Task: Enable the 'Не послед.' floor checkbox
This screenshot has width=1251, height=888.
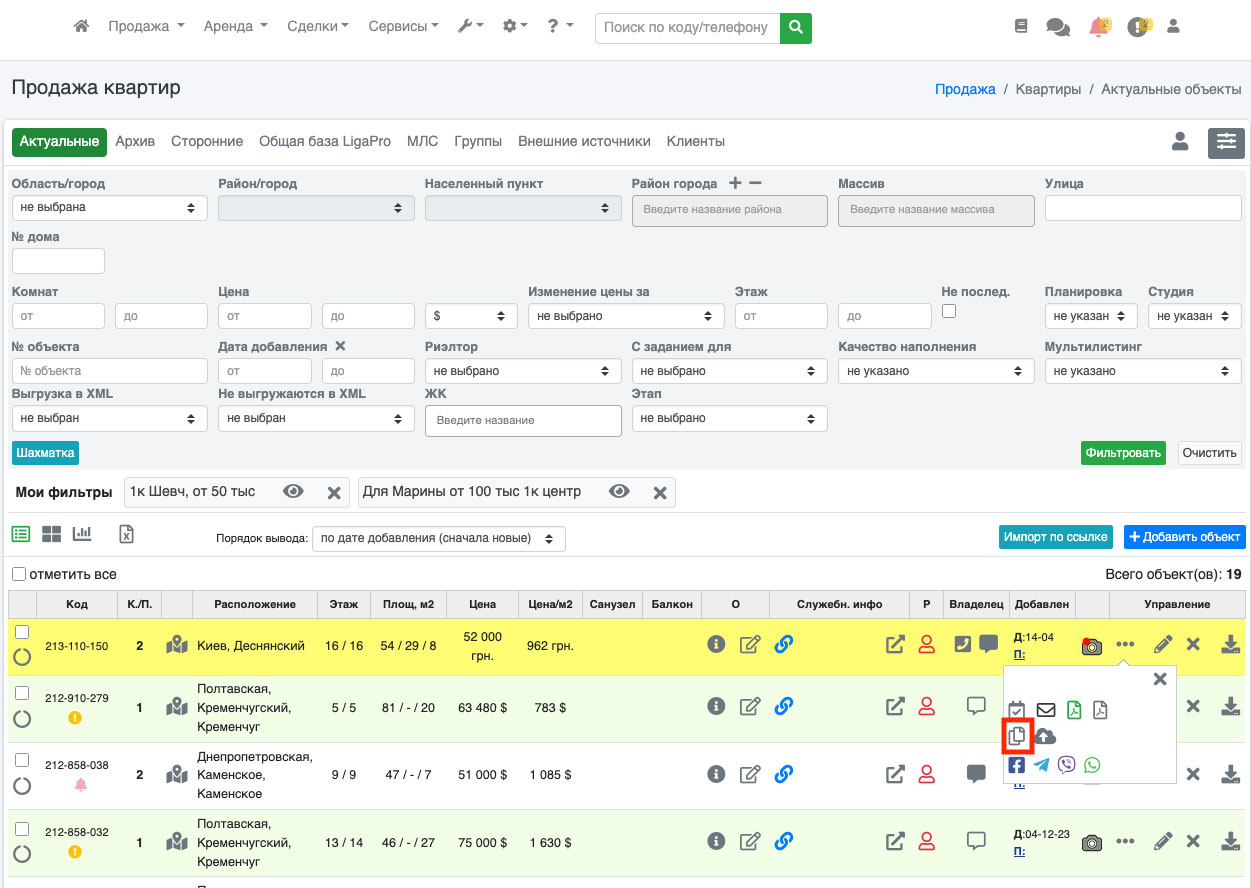Action: [949, 311]
